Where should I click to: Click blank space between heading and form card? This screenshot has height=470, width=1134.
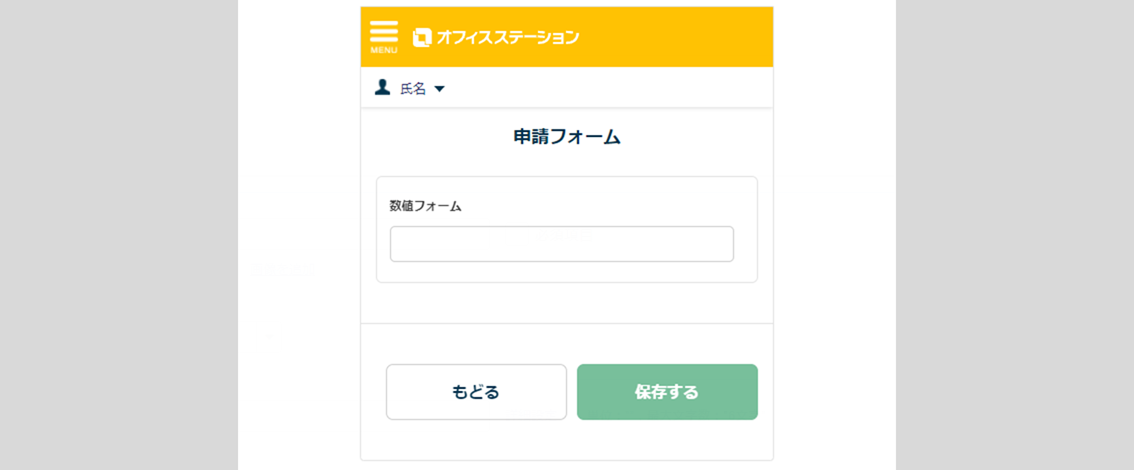coord(567,163)
